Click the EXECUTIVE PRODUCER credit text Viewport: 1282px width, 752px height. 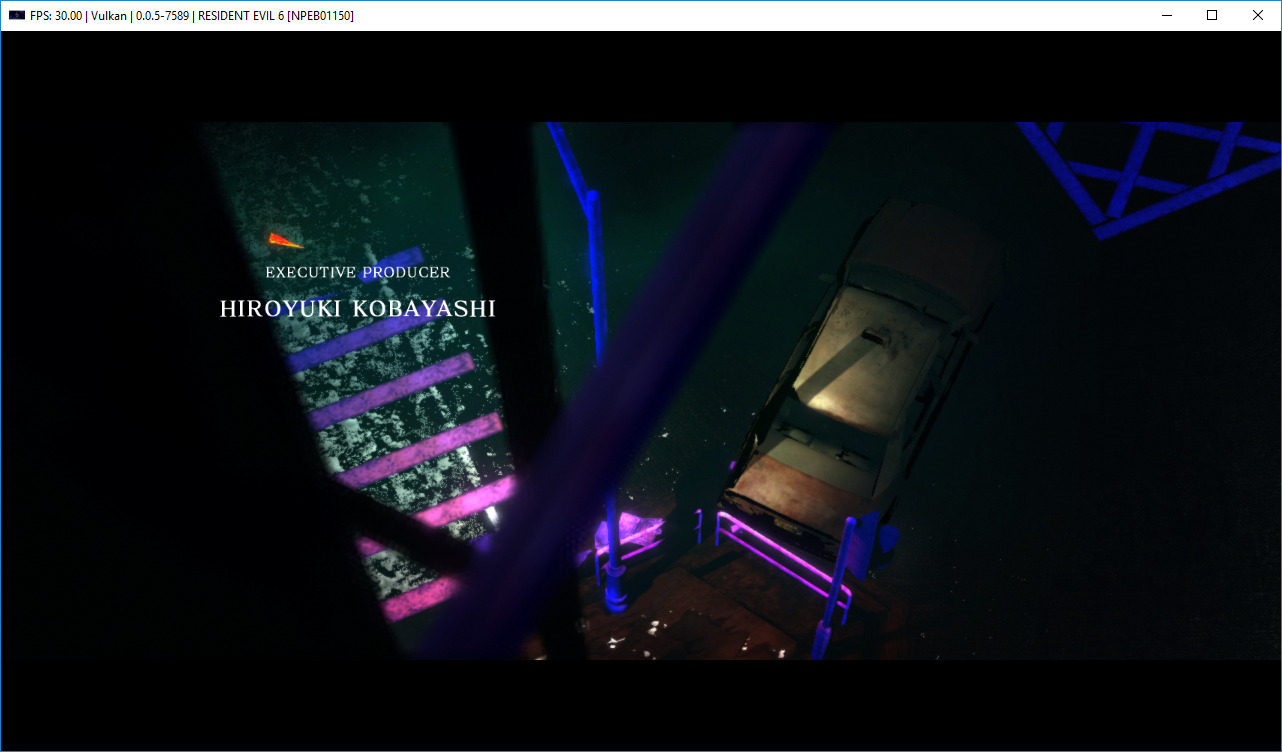pyautogui.click(x=358, y=272)
